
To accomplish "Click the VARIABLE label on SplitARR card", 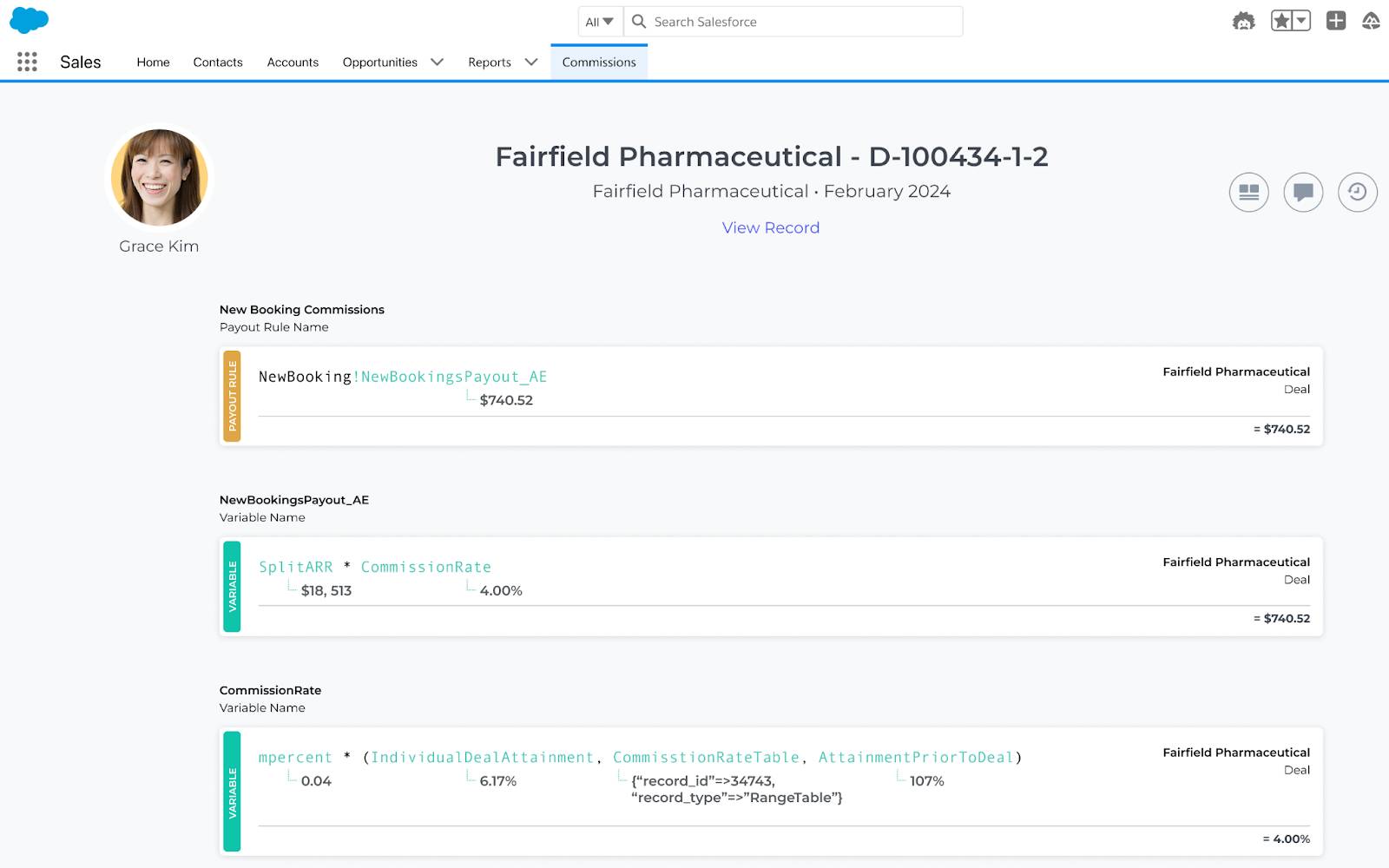I will point(232,586).
